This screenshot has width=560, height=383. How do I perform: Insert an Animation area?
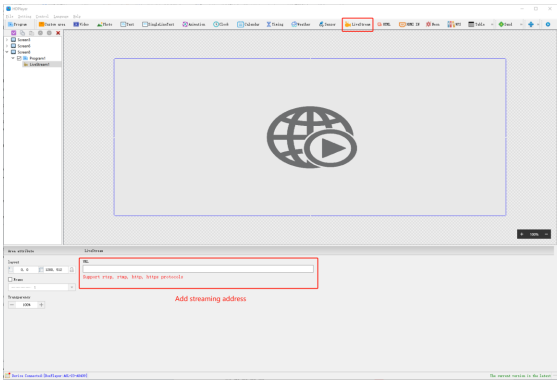[x=194, y=24]
